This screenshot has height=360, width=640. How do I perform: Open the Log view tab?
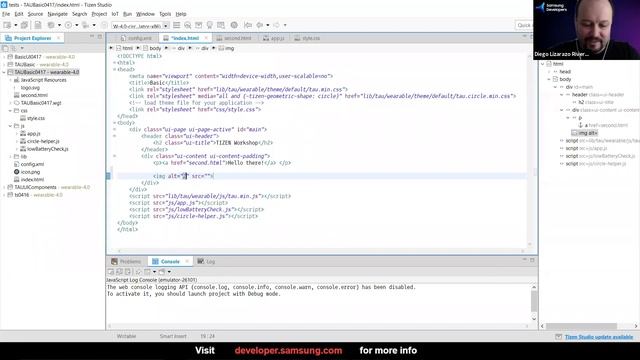pos(207,262)
